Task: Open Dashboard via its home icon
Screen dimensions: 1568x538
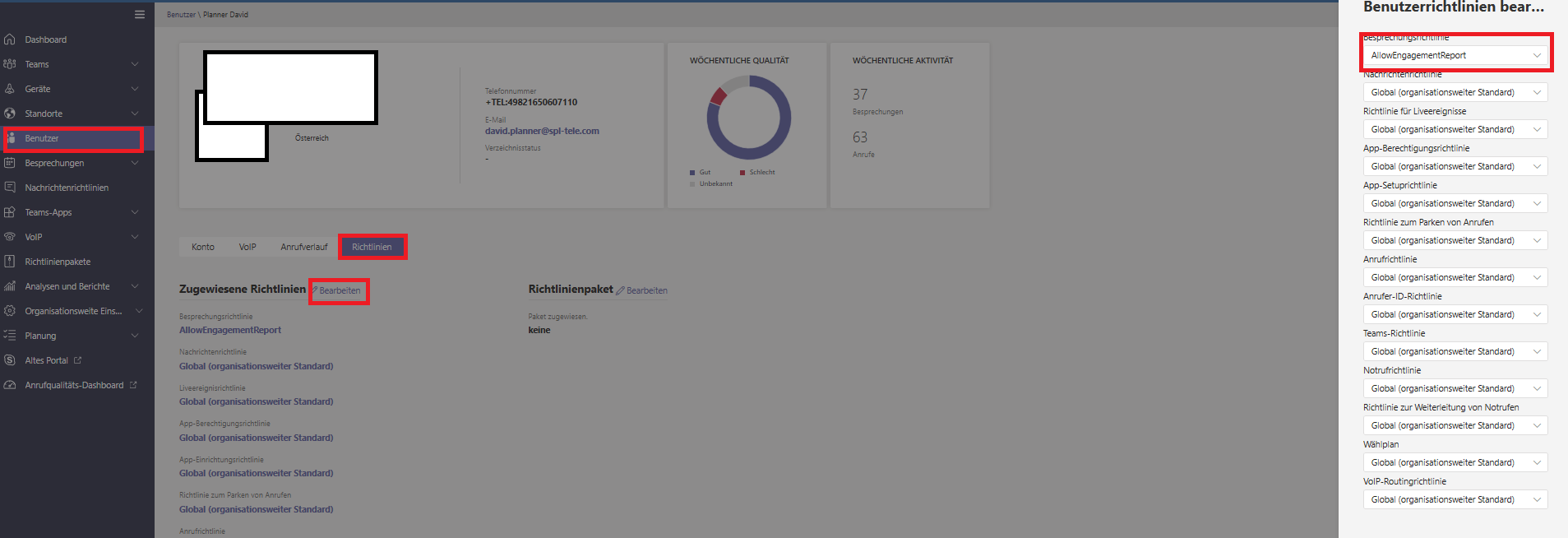Action: (x=10, y=39)
